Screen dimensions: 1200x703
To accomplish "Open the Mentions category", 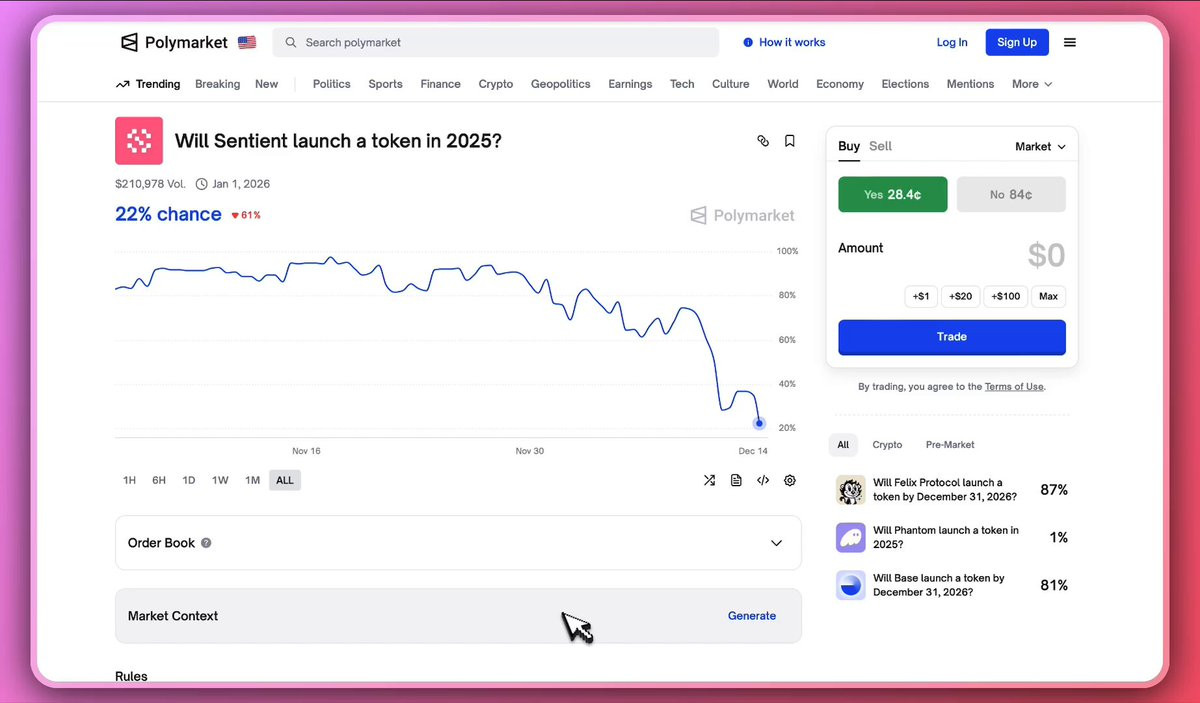I will (970, 84).
